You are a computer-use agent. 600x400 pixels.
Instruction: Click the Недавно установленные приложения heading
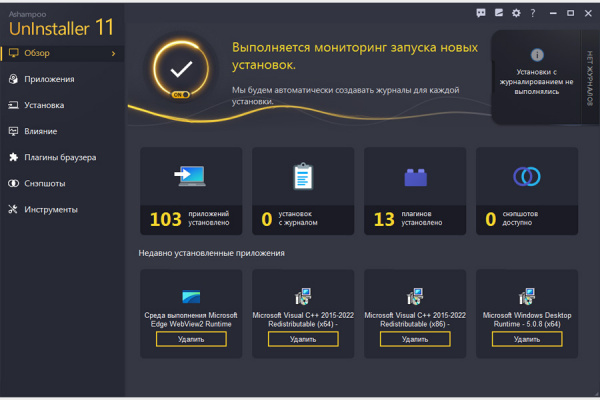(x=212, y=253)
